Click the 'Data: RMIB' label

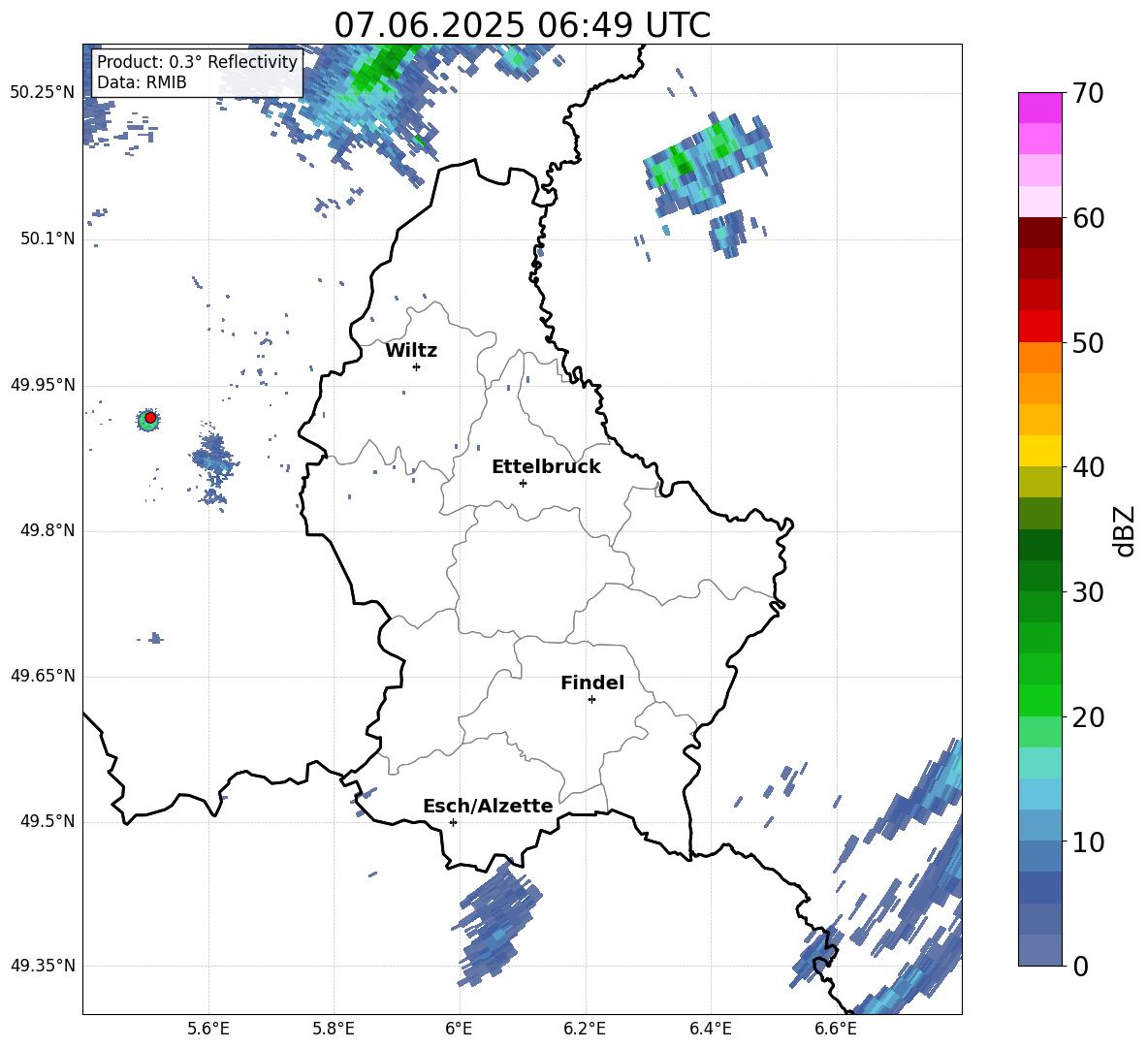tap(142, 82)
